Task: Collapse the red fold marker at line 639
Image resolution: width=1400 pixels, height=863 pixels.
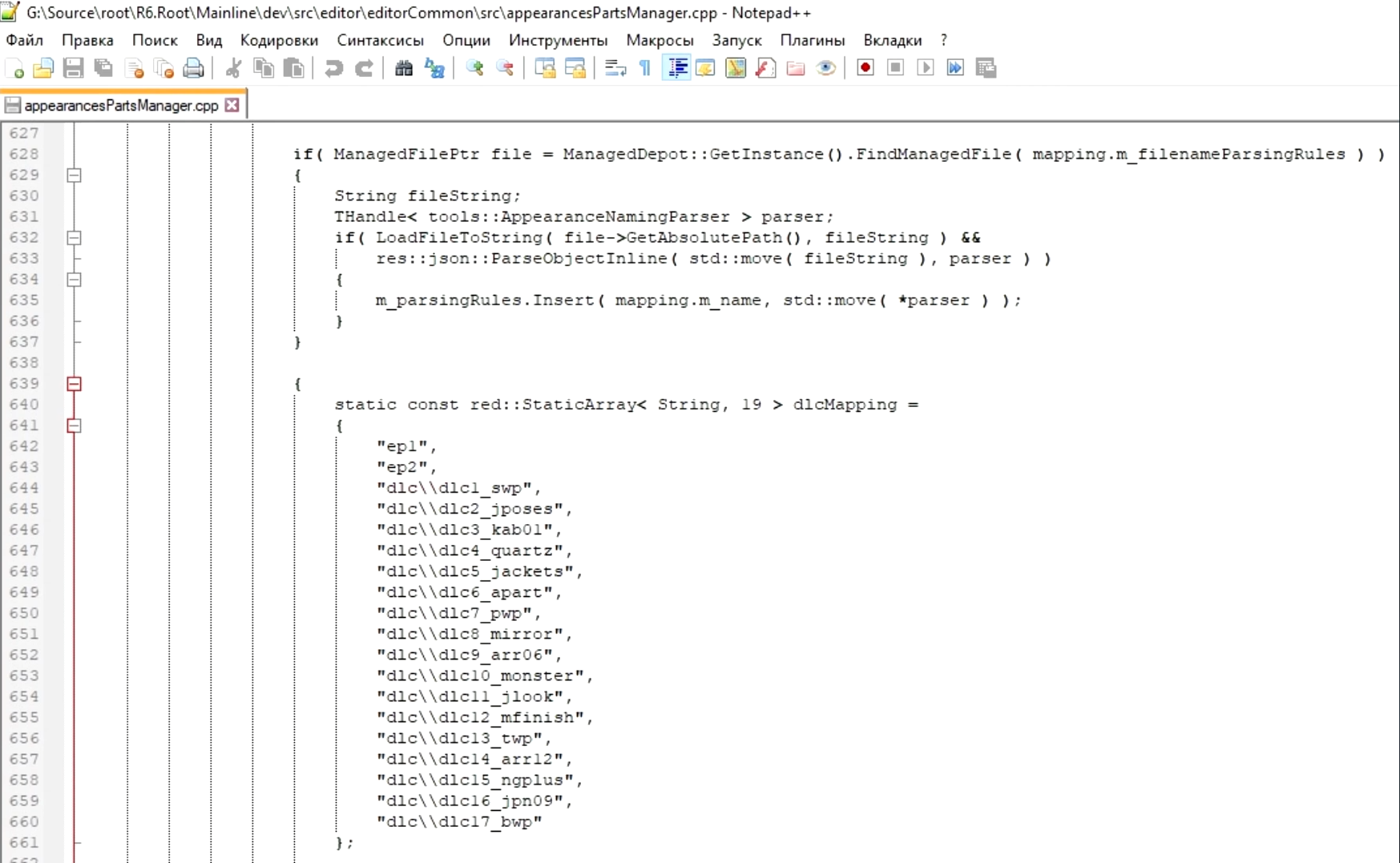Action: (x=74, y=384)
